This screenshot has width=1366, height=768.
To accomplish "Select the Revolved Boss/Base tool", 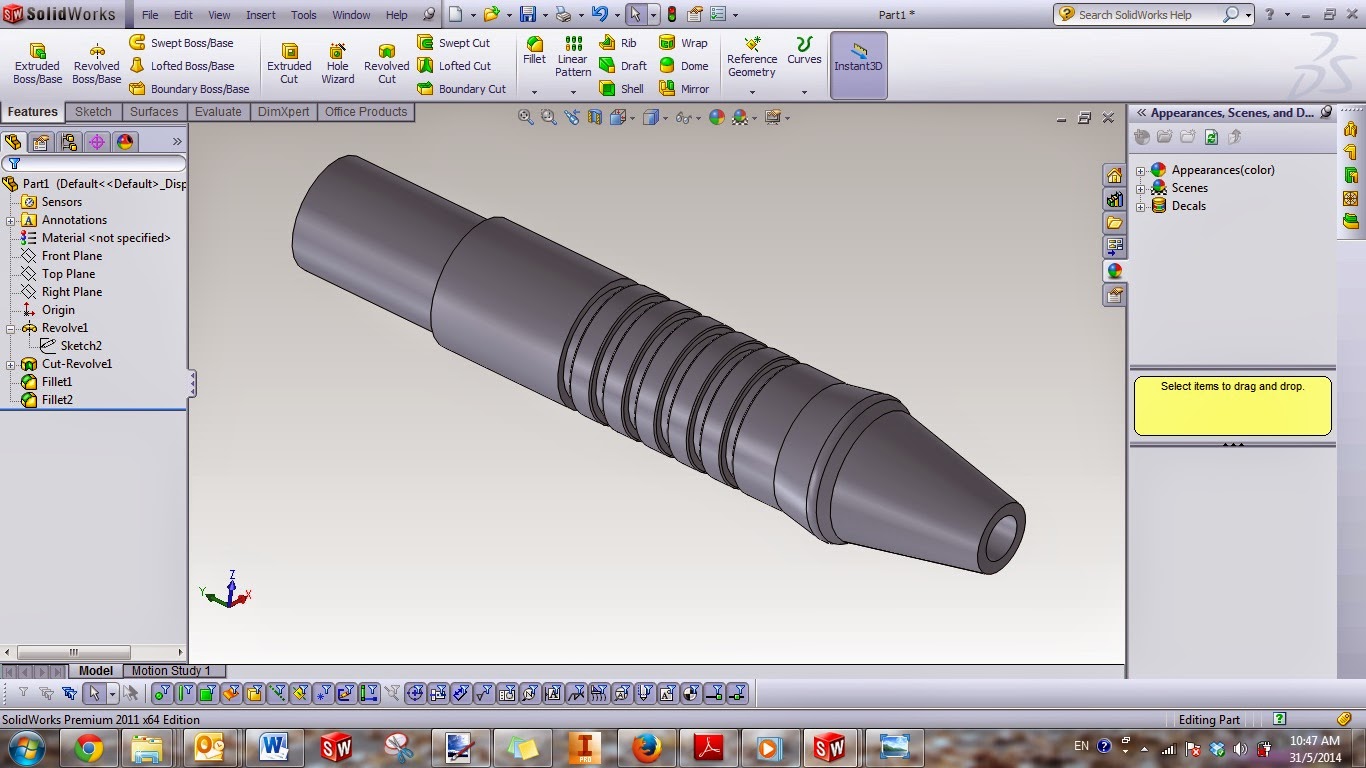I will pyautogui.click(x=97, y=63).
